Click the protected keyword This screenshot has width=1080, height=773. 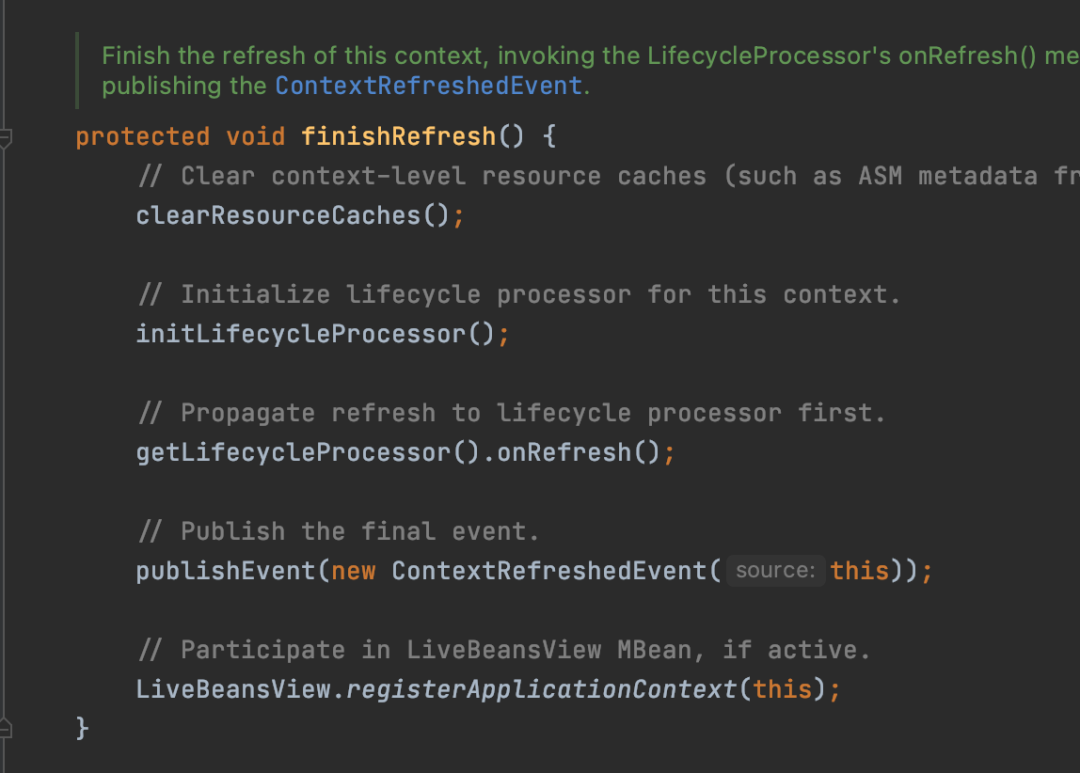(143, 136)
